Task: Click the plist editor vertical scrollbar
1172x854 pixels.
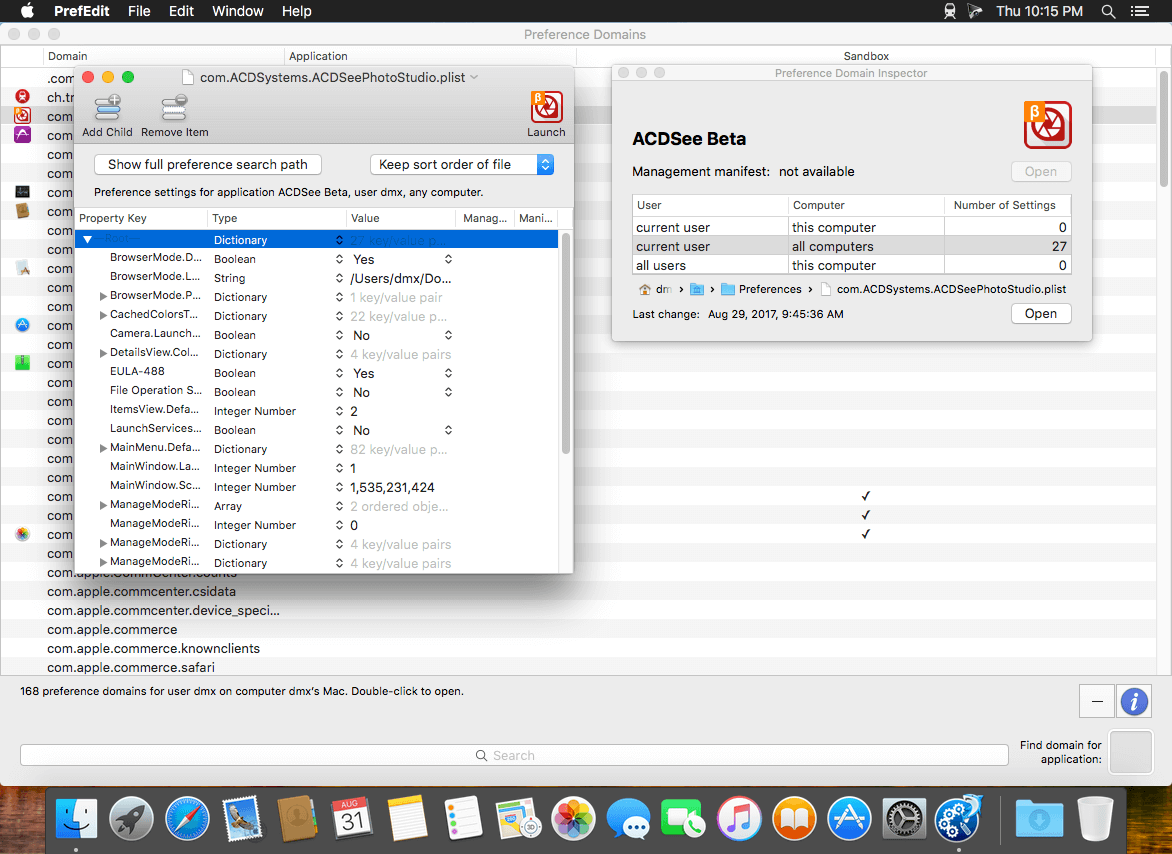Action: (566, 344)
